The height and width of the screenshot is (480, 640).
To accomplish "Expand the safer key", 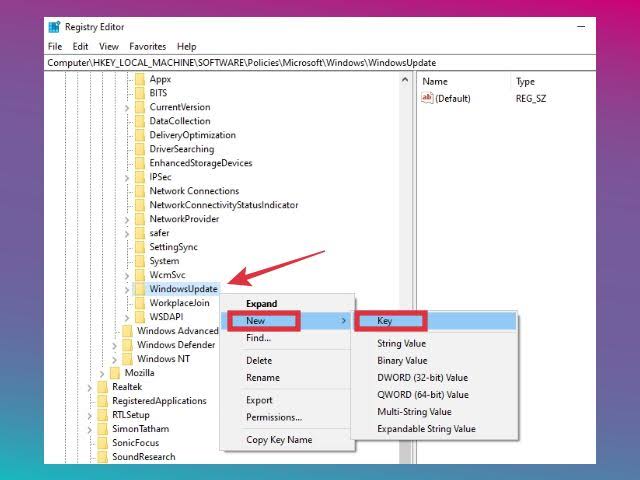I will pos(127,234).
